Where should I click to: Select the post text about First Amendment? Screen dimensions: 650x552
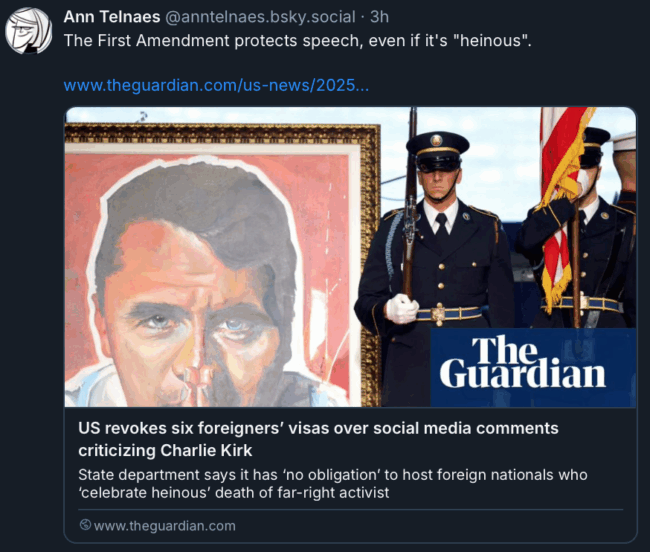(297, 41)
